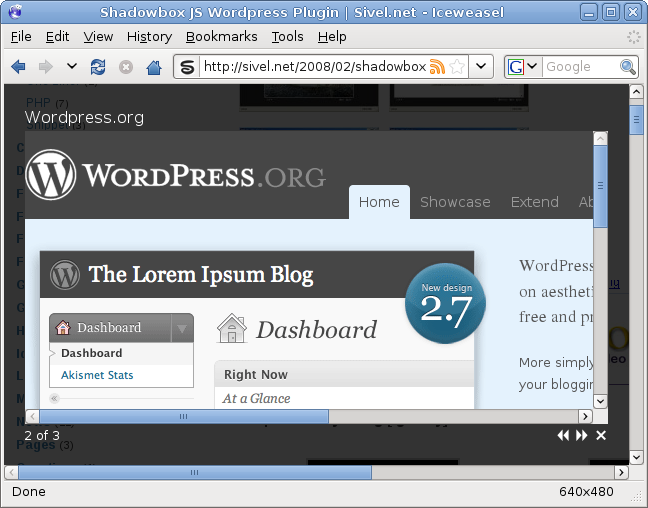
Task: Click the RSS feed icon in address bar
Action: click(437, 67)
